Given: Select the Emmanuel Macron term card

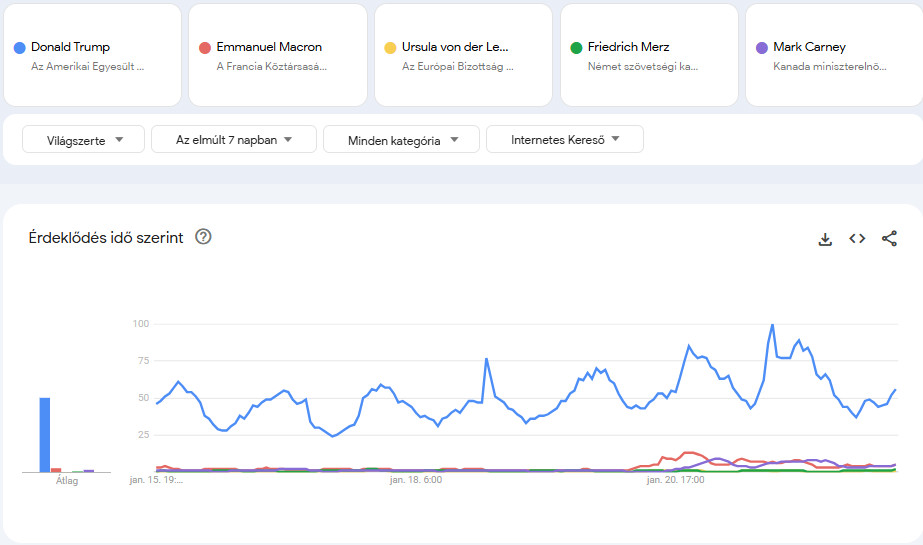Looking at the screenshot, I should tap(277, 55).
